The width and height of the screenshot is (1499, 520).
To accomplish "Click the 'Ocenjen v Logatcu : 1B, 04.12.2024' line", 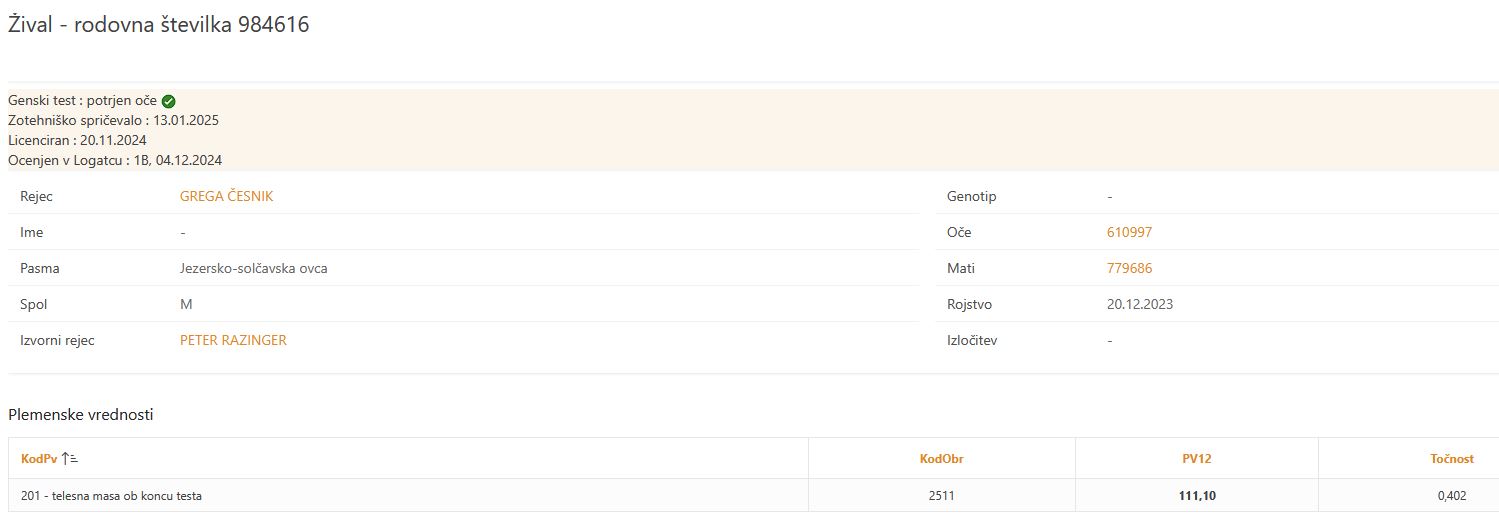I will [x=115, y=160].
